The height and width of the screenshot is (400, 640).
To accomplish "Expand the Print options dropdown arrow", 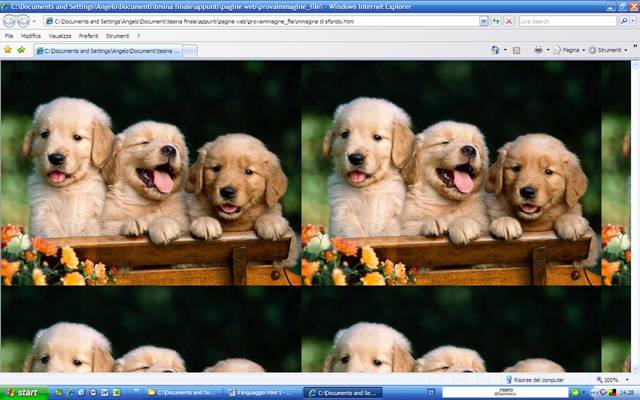I will 548,50.
